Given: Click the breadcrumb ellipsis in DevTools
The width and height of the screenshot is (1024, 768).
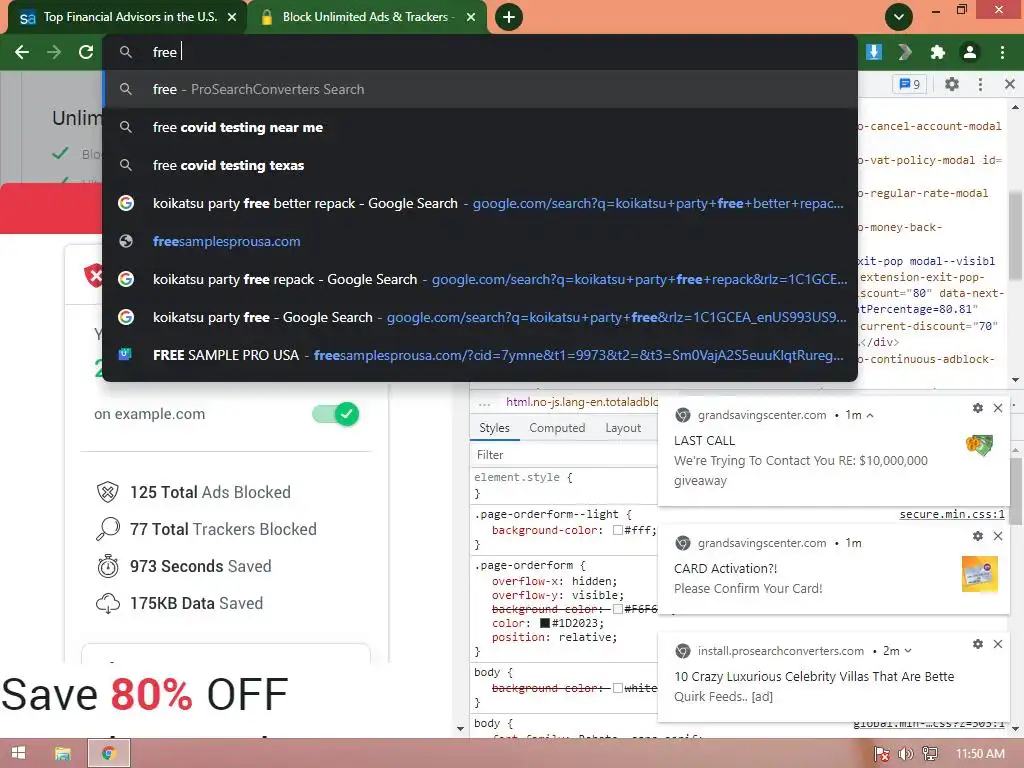Looking at the screenshot, I should (x=484, y=402).
